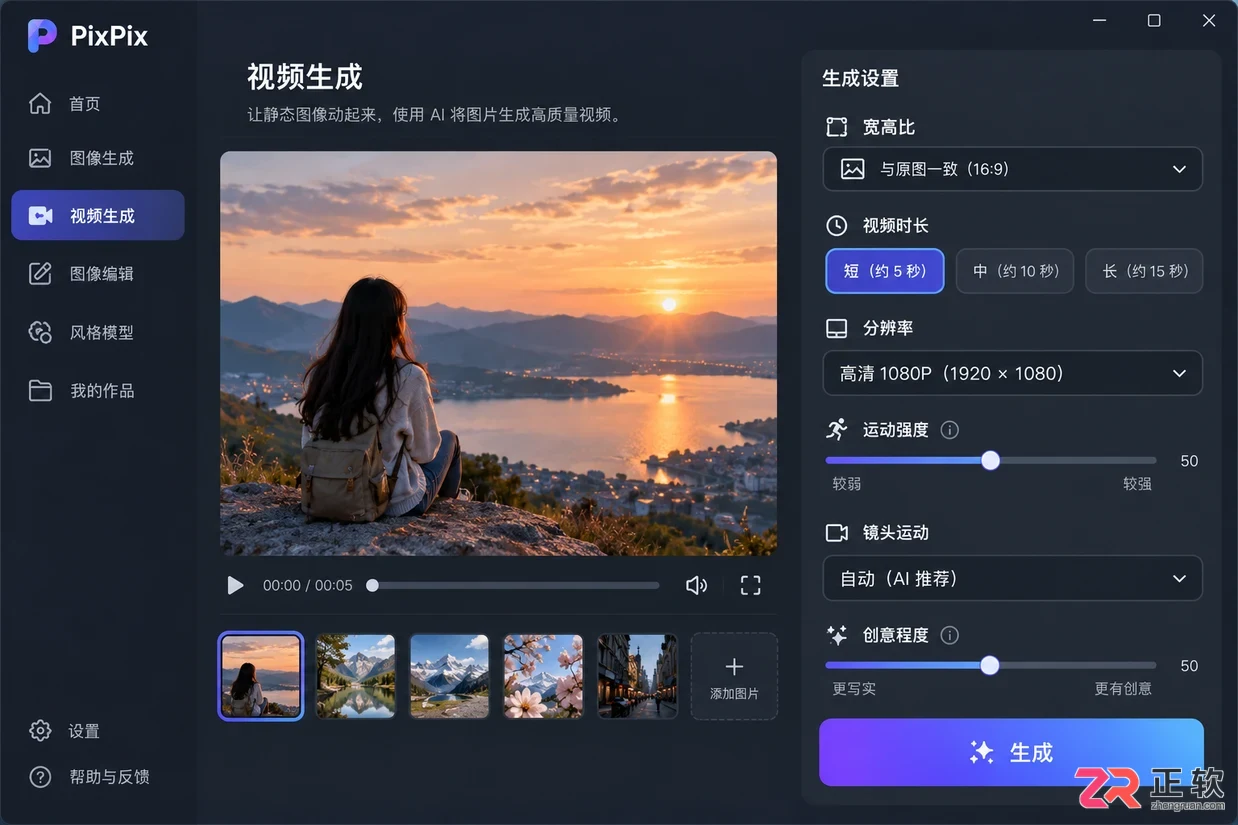Select the night street thumbnail
1238x825 pixels.
pos(637,675)
